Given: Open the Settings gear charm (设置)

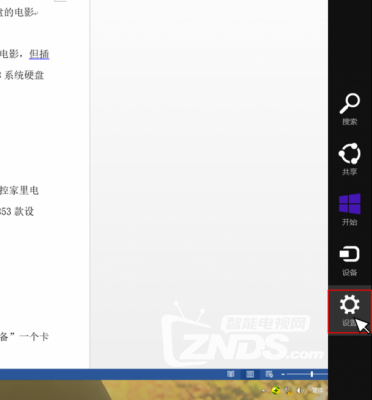Looking at the screenshot, I should [350, 311].
